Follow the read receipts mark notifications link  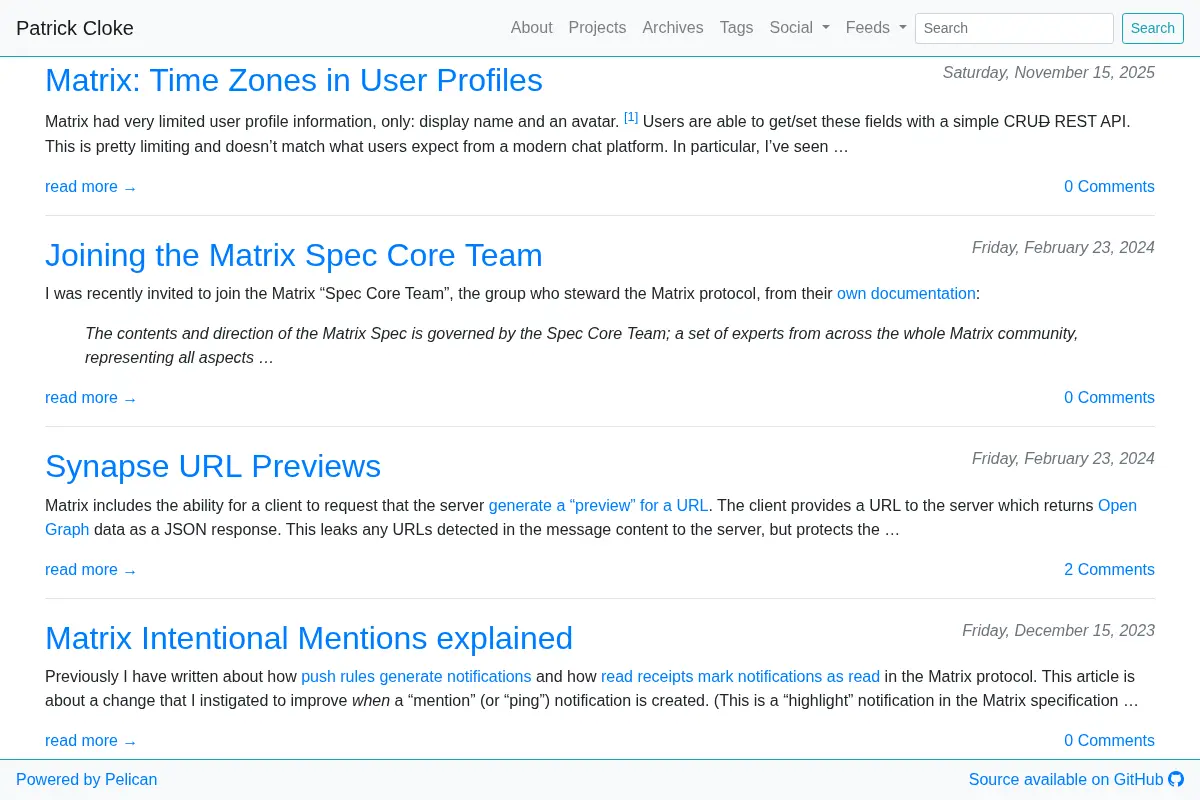click(740, 677)
